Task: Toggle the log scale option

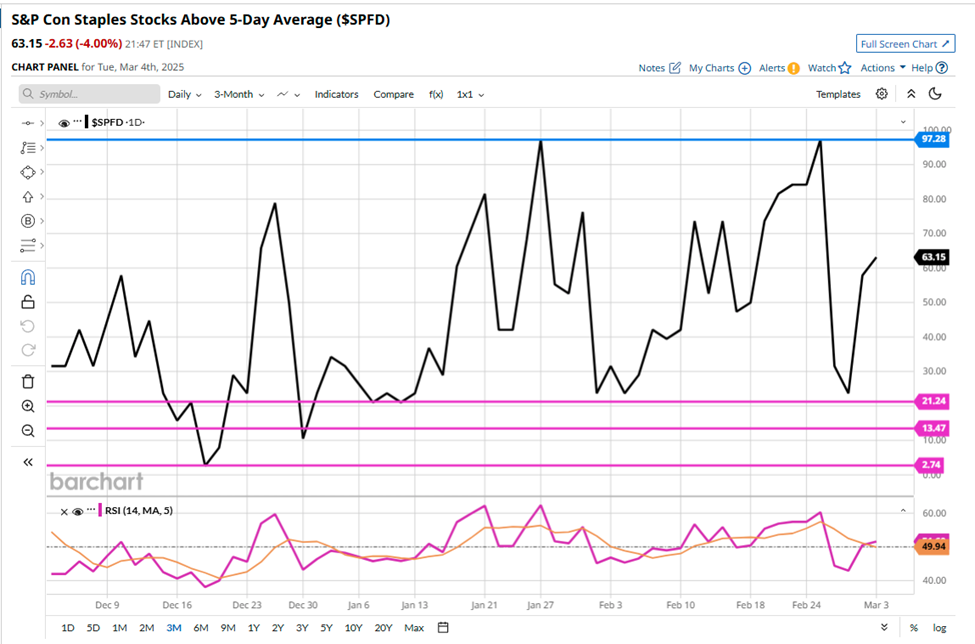Action: point(939,627)
